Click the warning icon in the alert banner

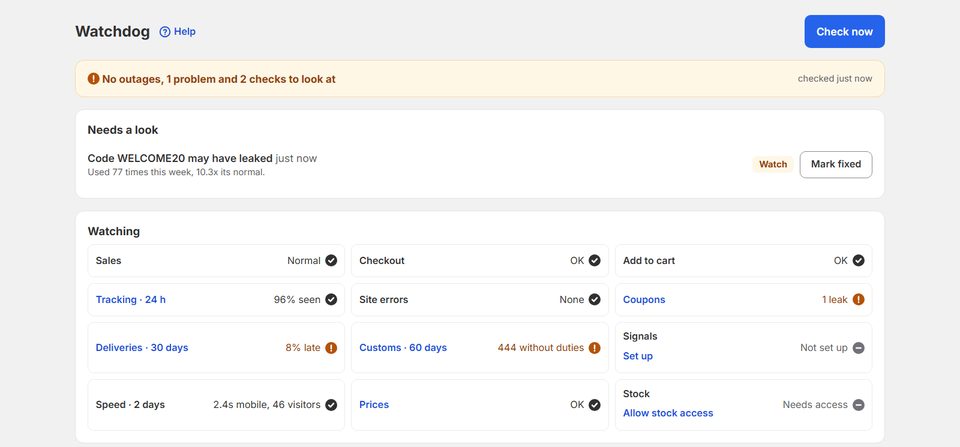point(93,79)
